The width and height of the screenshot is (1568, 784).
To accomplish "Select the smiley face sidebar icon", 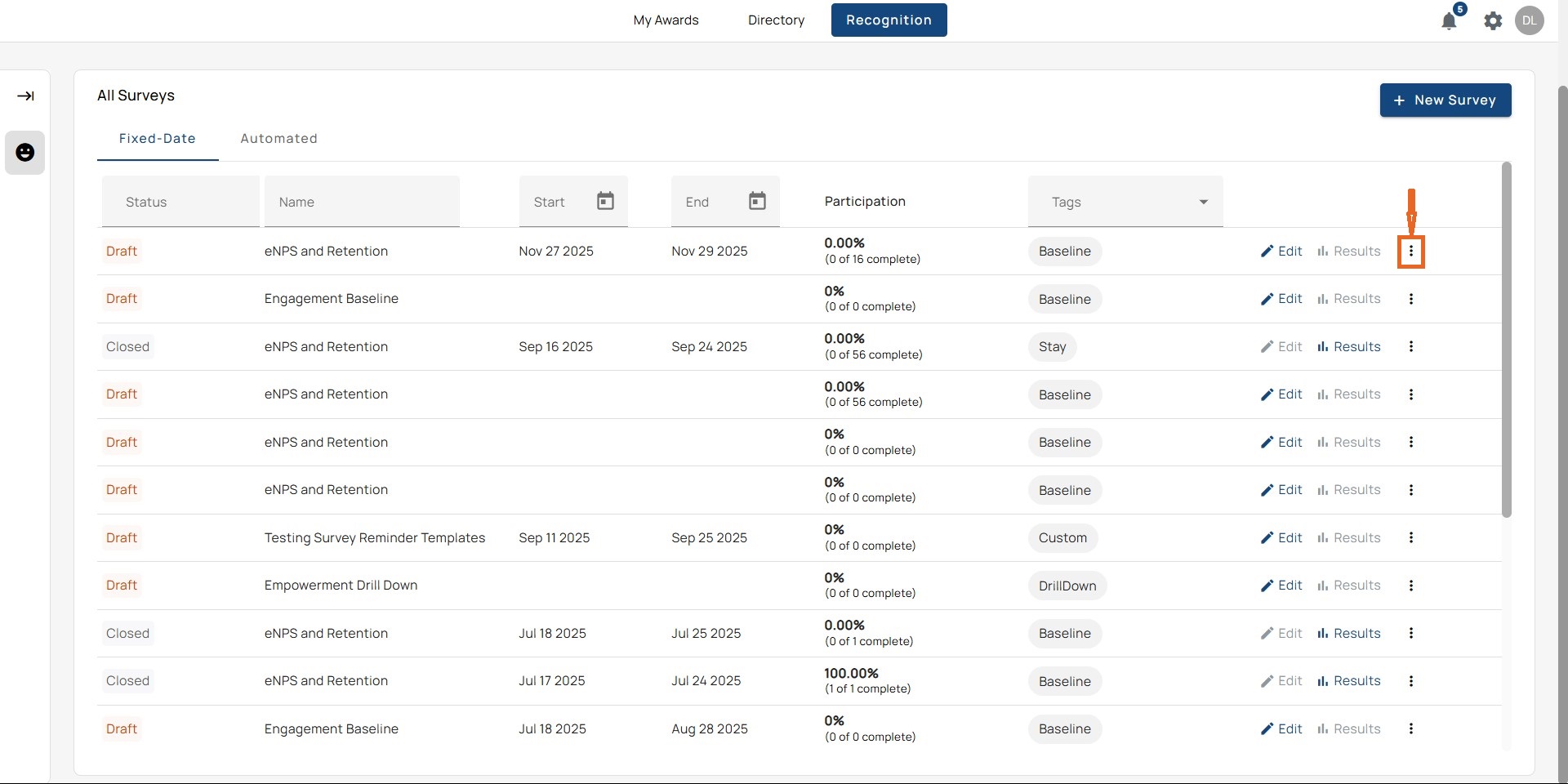I will point(25,153).
